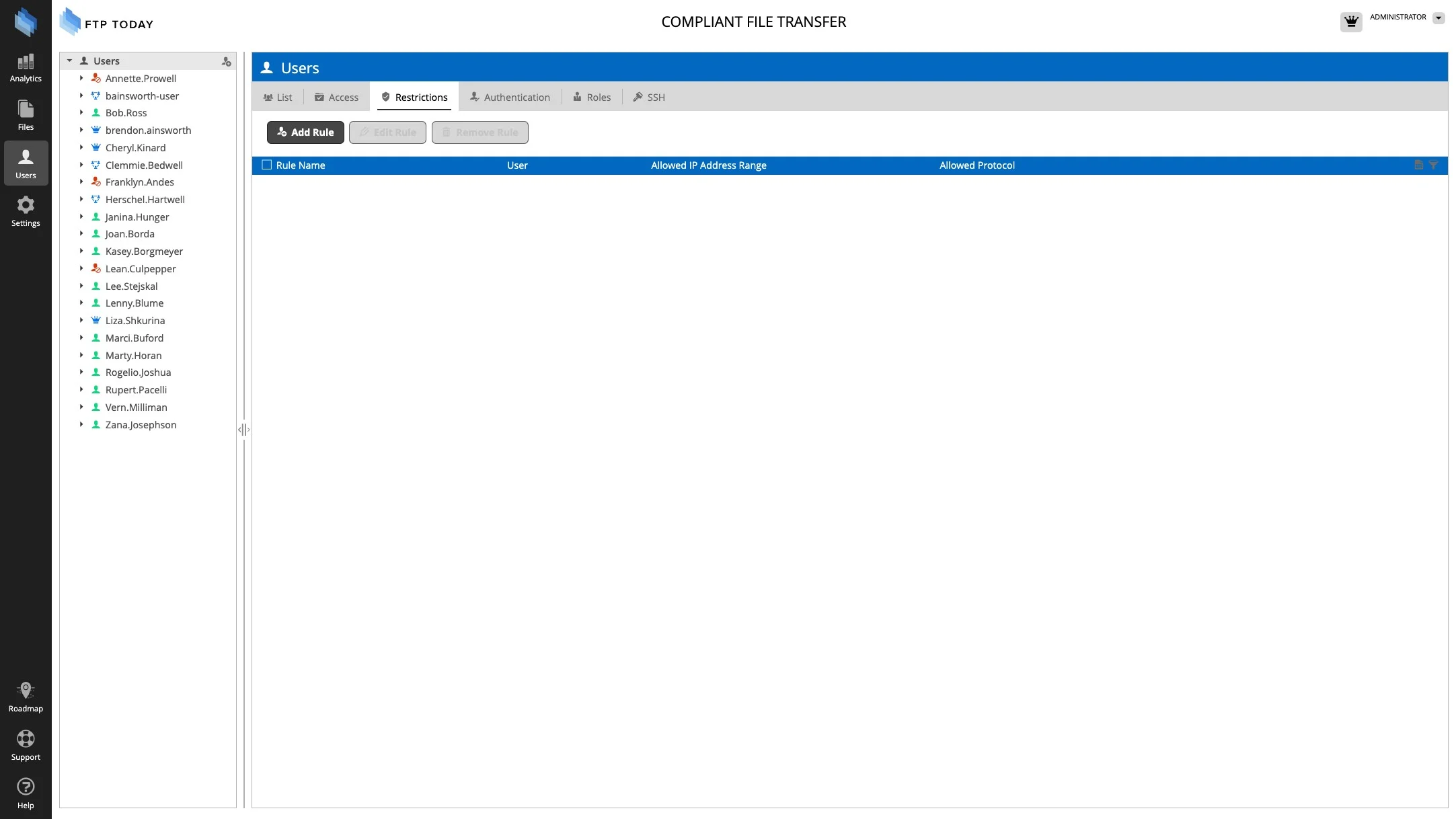Switch to the SSH tab
Screen dimensions: 1456x819
pos(649,97)
